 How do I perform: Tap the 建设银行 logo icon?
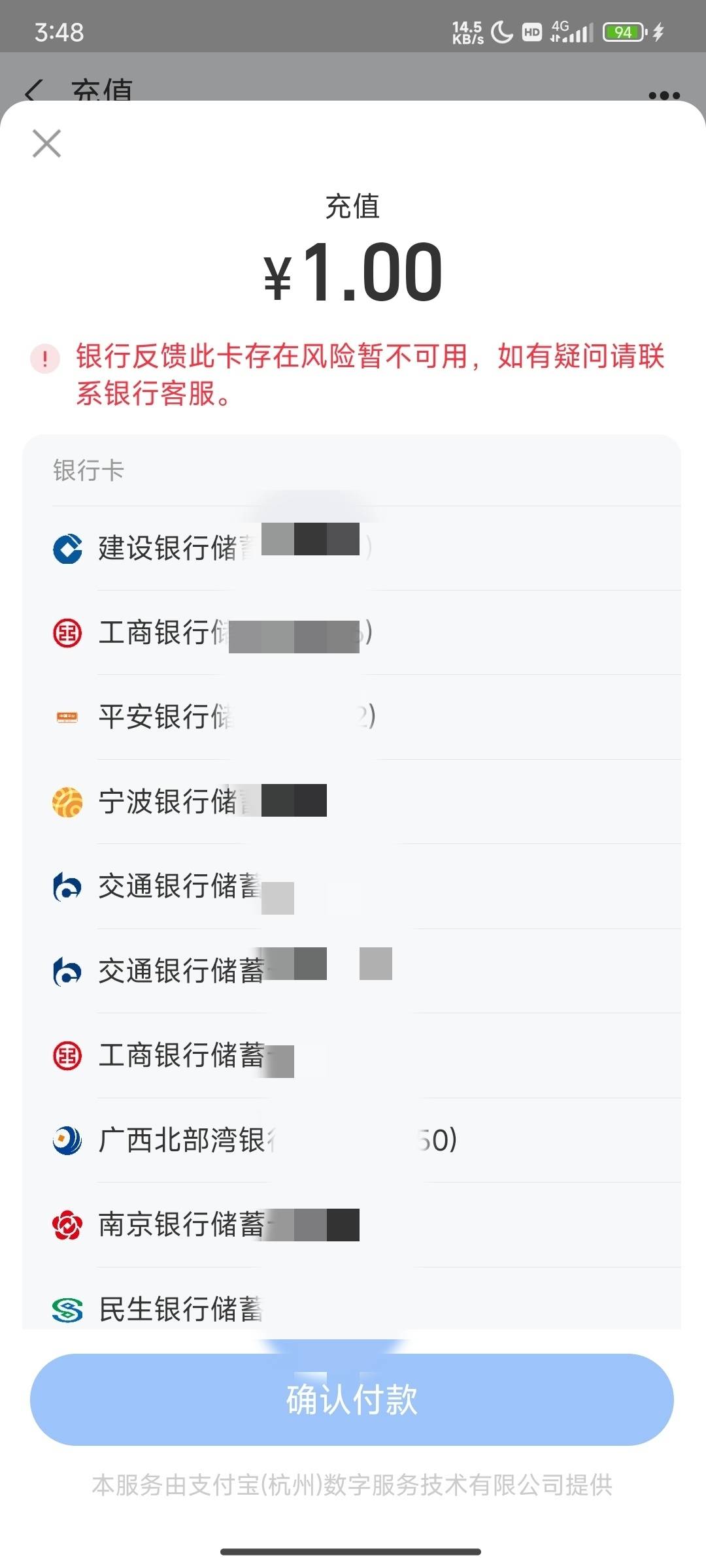tap(67, 548)
